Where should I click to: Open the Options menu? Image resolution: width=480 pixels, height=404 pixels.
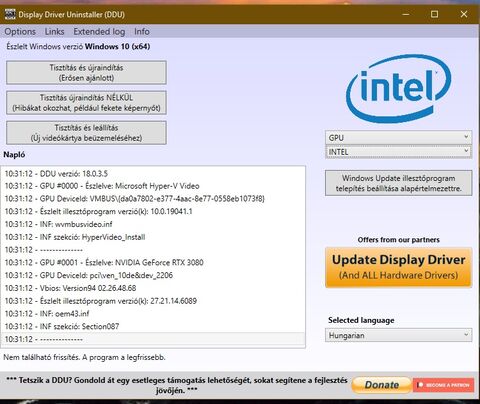tap(20, 32)
